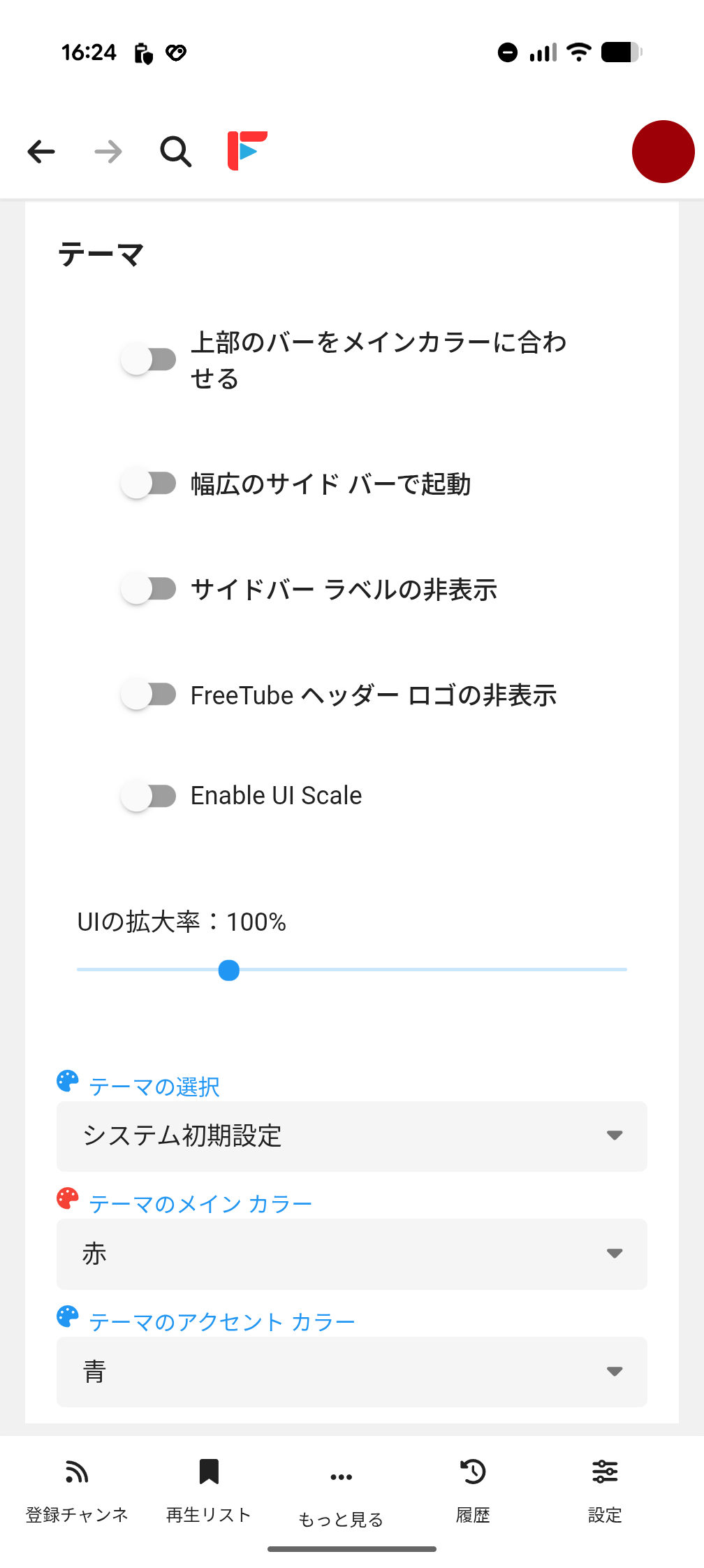Image resolution: width=704 pixels, height=1568 pixels.
Task: Open 履歴 history clock icon
Action: [473, 1472]
